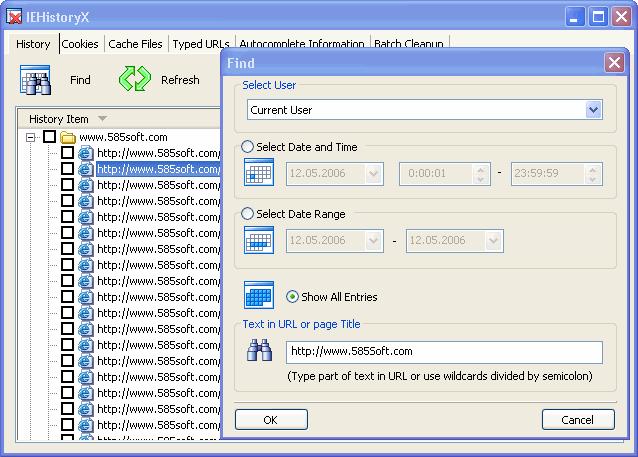Click the folder icon beside www.585soft.com
This screenshot has height=457, width=638.
pyautogui.click(x=68, y=138)
